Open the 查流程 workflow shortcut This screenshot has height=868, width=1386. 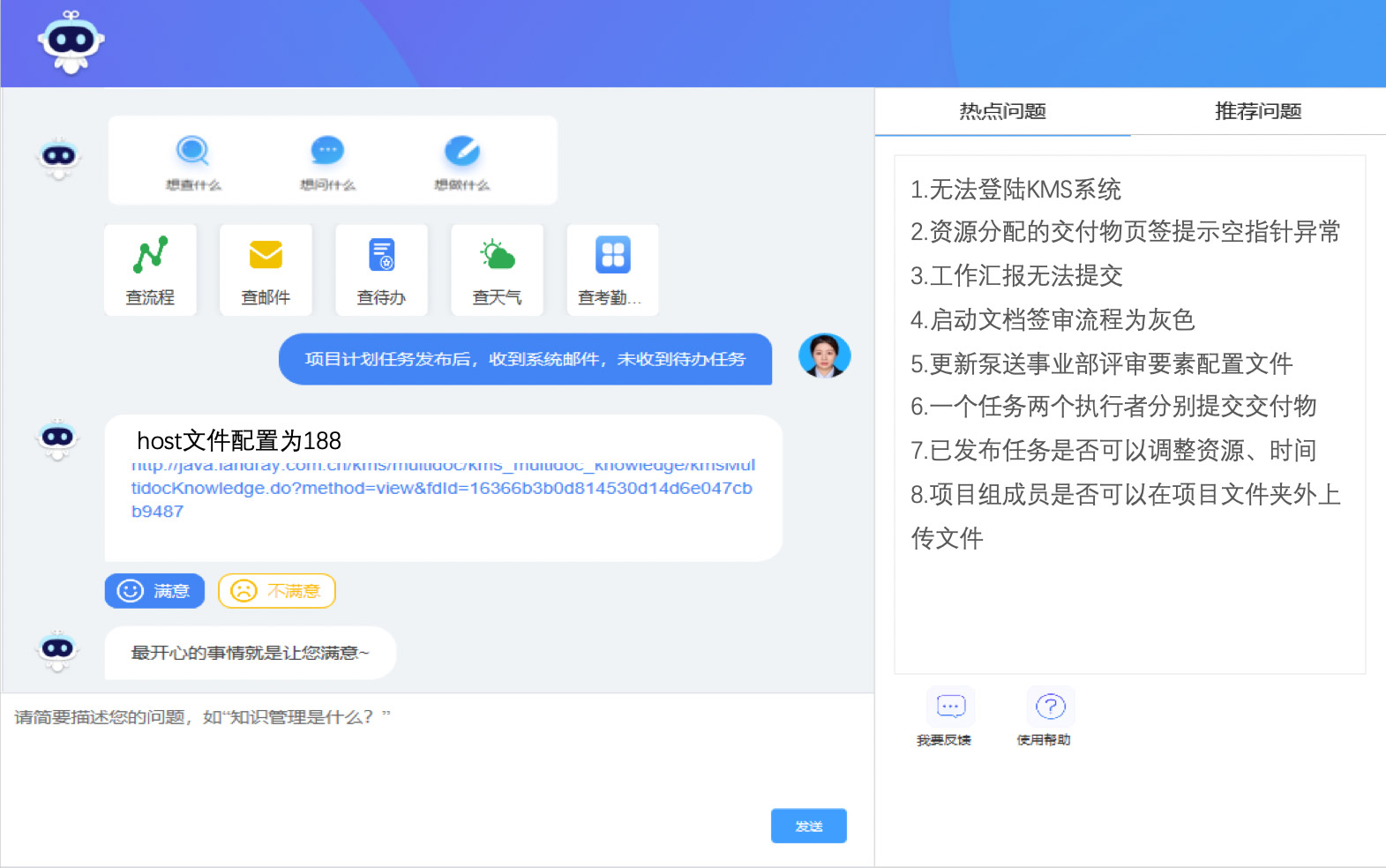pos(150,270)
